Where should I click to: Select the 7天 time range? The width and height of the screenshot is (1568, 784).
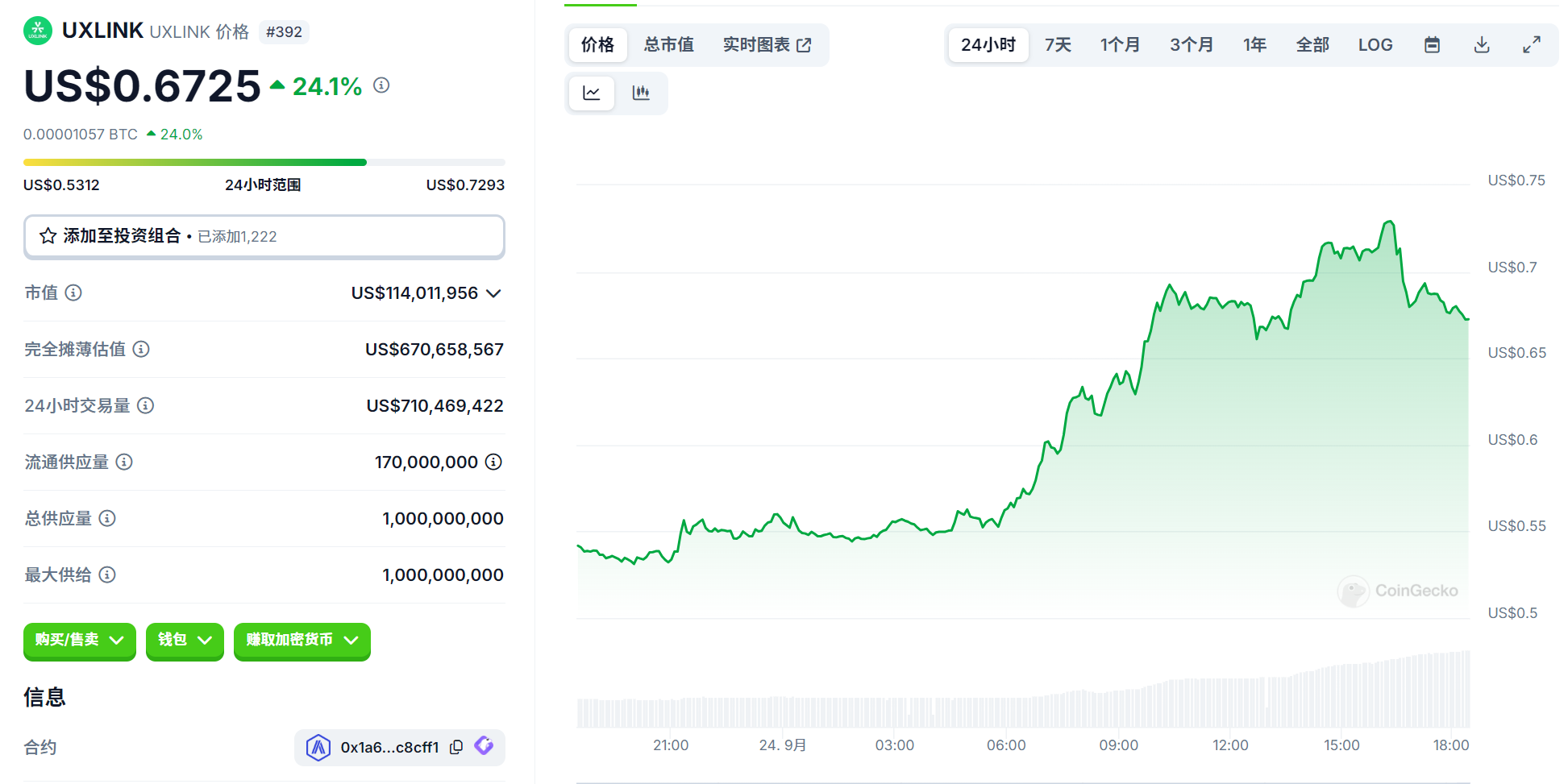[x=1058, y=45]
